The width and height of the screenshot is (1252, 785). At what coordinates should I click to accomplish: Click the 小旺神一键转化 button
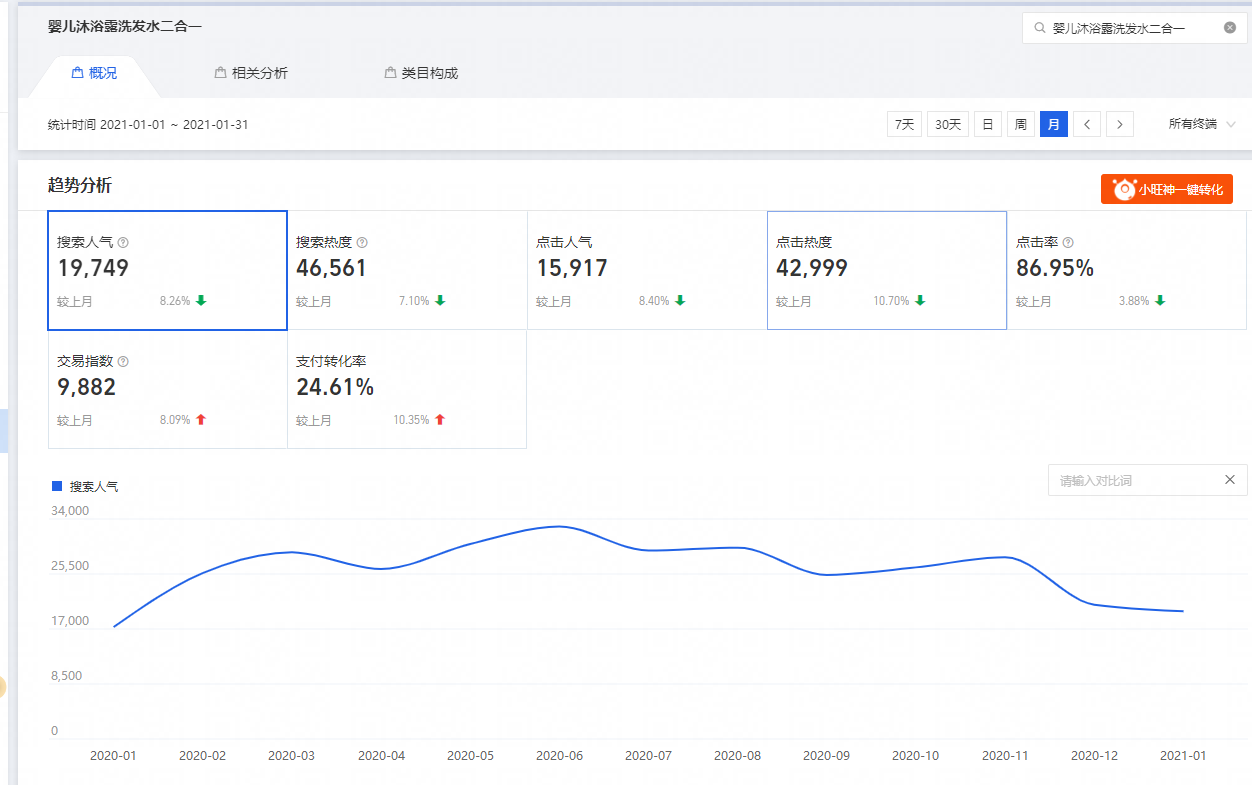point(1167,189)
